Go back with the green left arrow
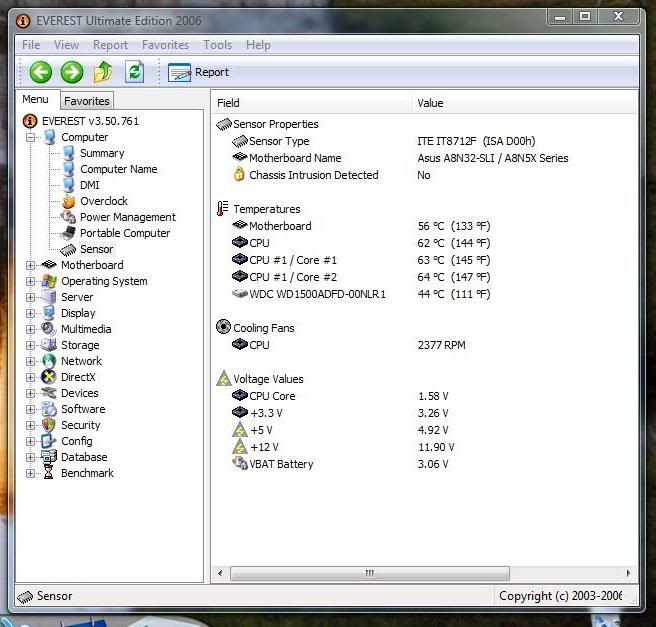The width and height of the screenshot is (656, 627). 41,72
